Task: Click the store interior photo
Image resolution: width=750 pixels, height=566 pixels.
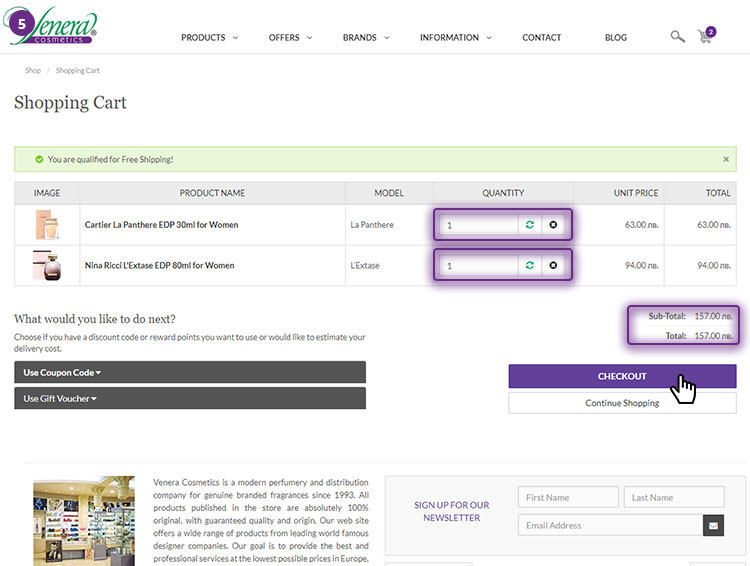Action: click(84, 521)
